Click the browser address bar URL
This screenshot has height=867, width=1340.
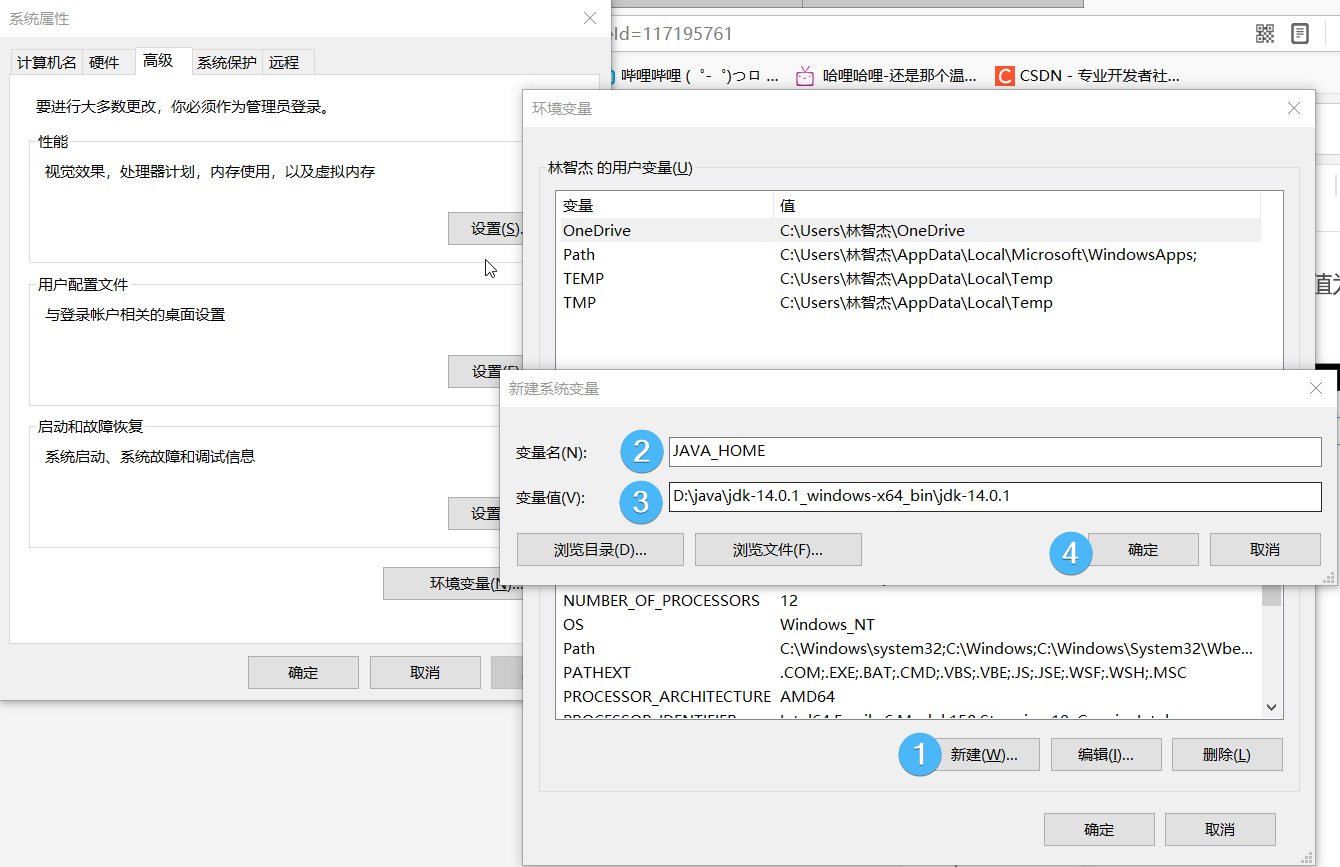click(x=670, y=34)
